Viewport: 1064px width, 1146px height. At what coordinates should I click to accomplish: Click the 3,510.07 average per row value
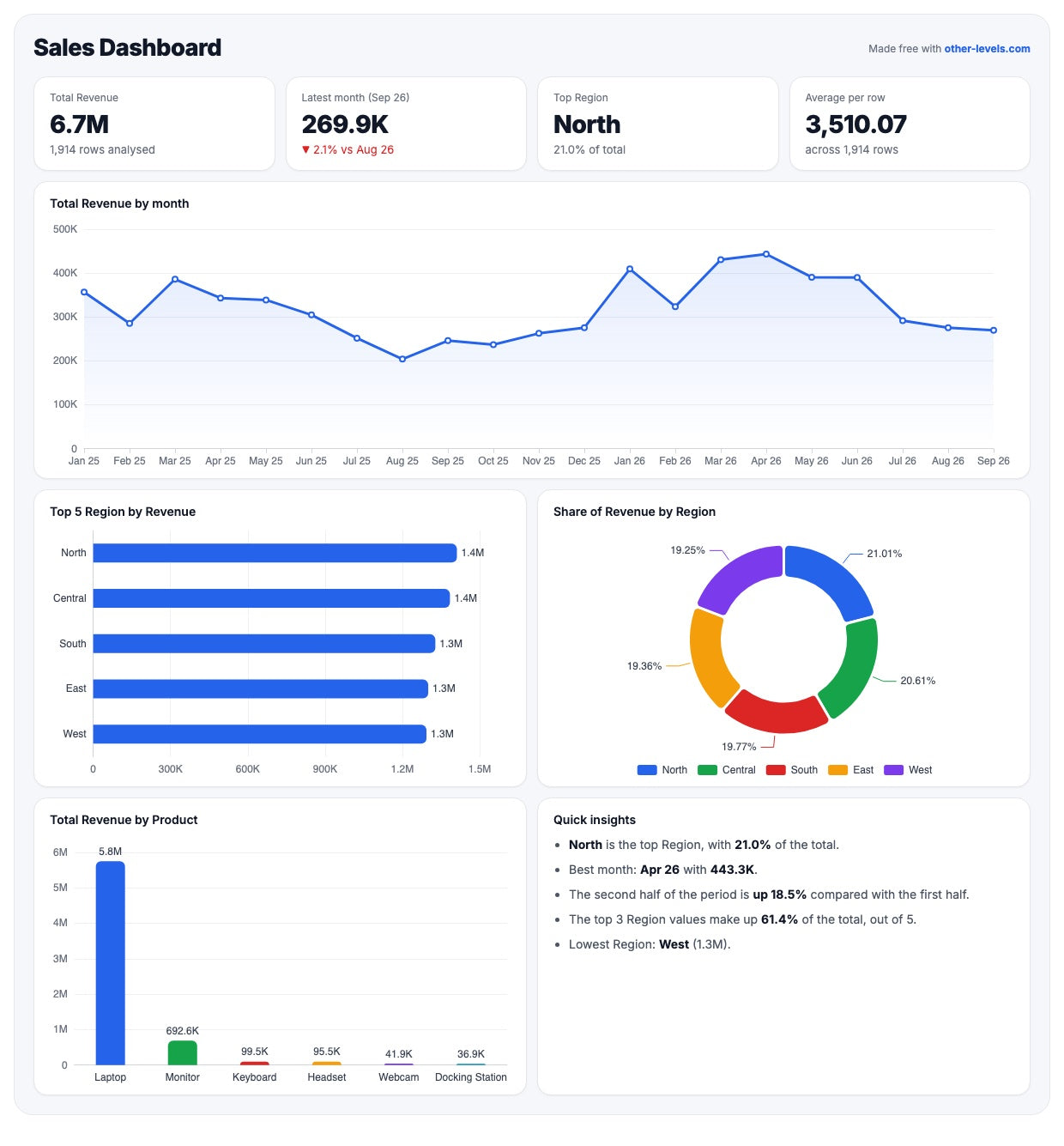(855, 124)
